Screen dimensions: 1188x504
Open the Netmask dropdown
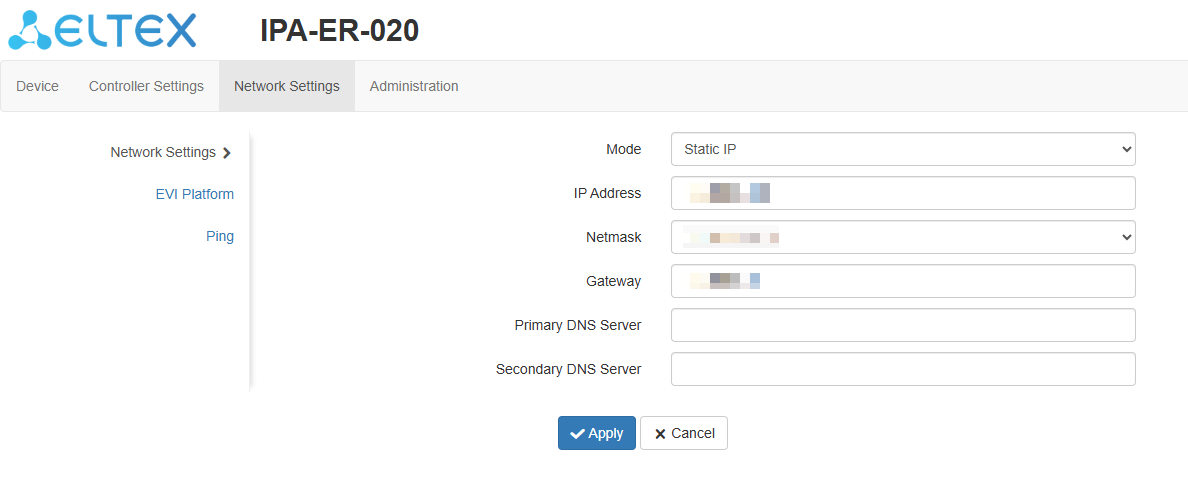coord(903,237)
